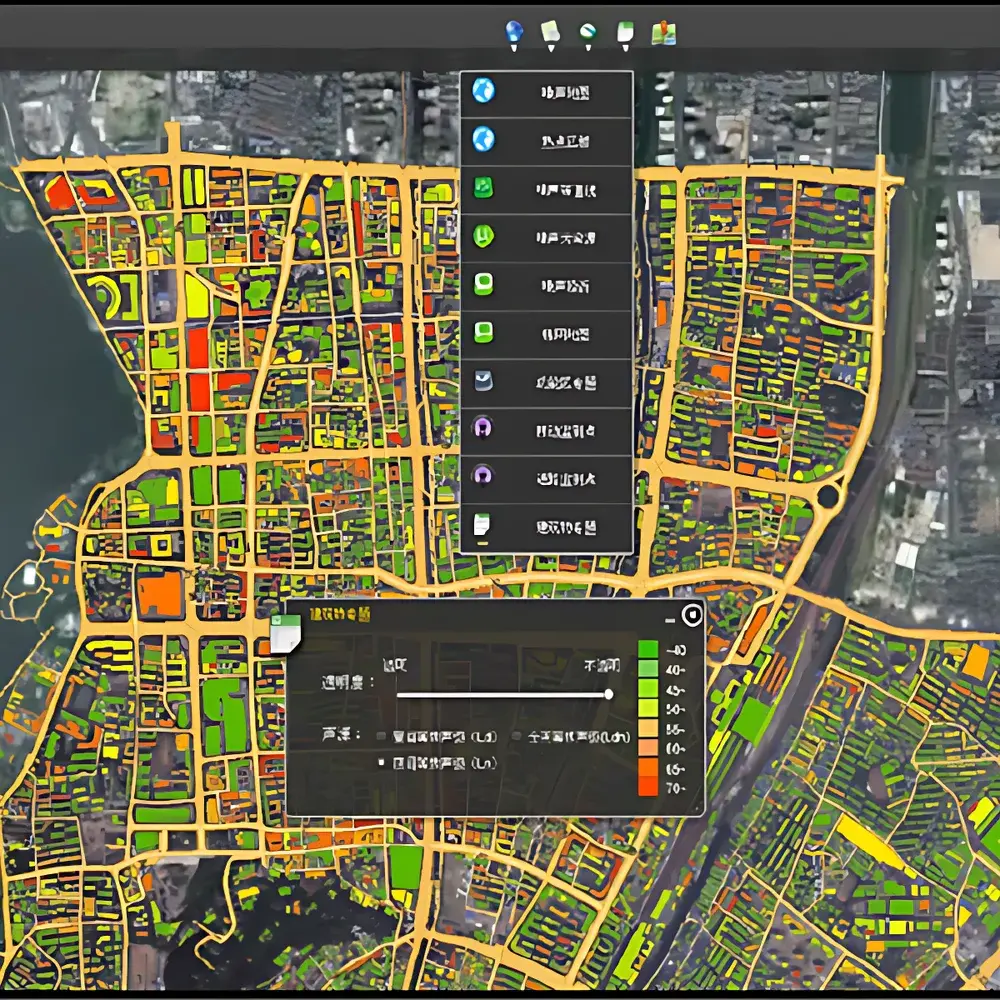The width and height of the screenshot is (1000, 1000).
Task: Click the opacity slider handle near the opaque end
Action: point(609,695)
